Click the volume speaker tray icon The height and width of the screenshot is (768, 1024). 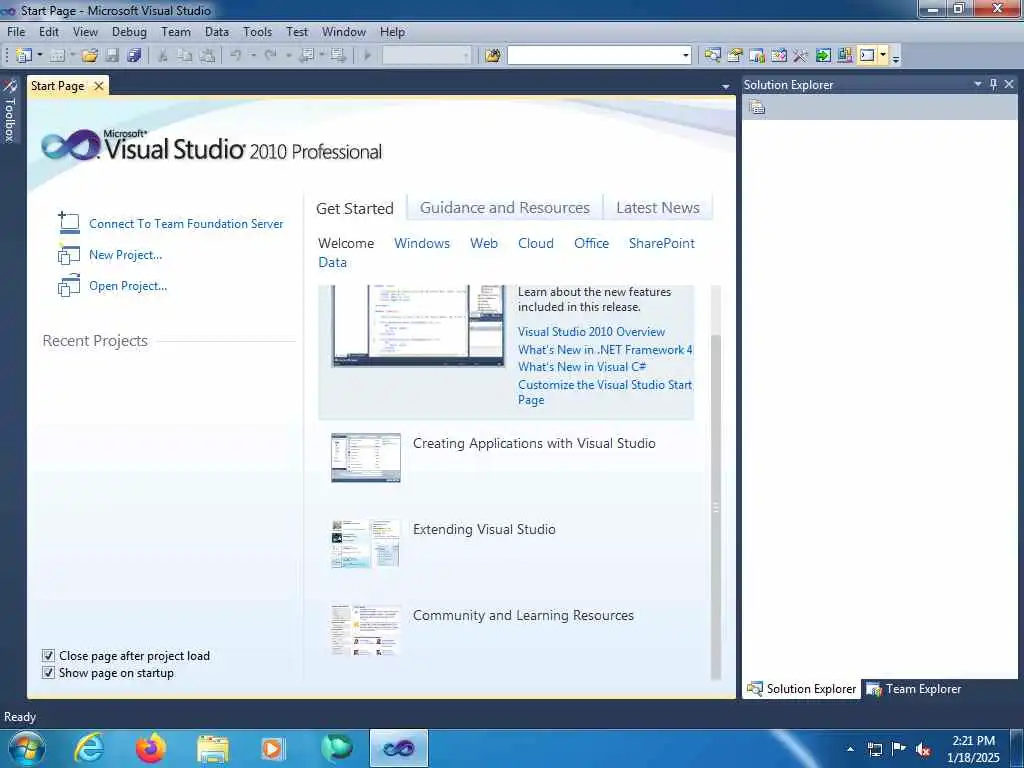pyautogui.click(x=923, y=749)
